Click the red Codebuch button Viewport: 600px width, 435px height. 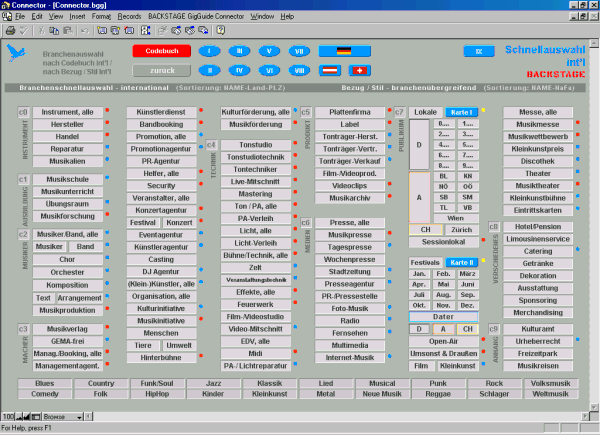(161, 51)
